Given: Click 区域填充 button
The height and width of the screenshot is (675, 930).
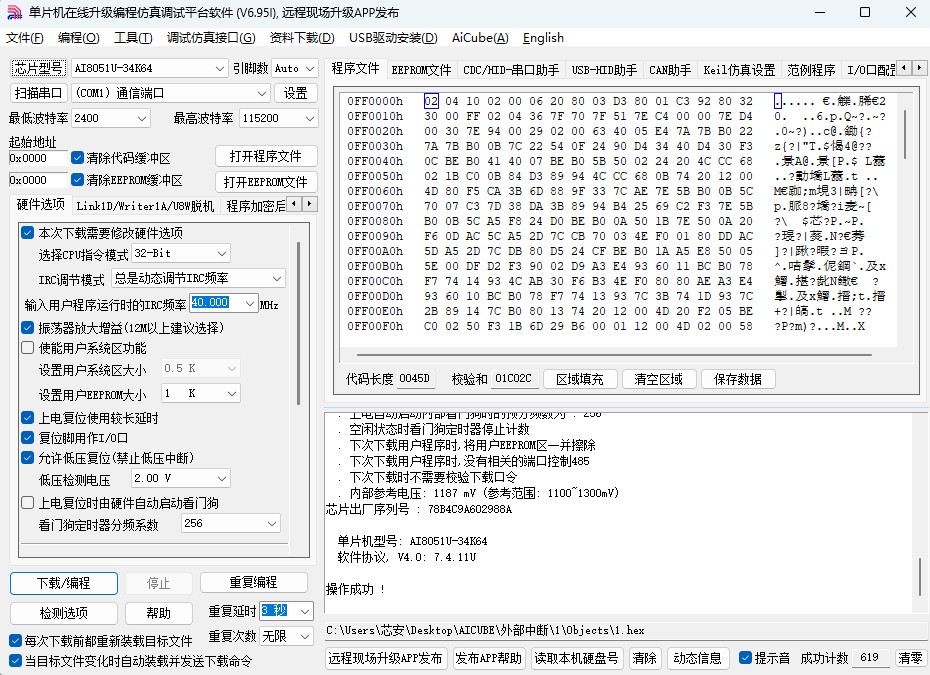Looking at the screenshot, I should coord(579,379).
